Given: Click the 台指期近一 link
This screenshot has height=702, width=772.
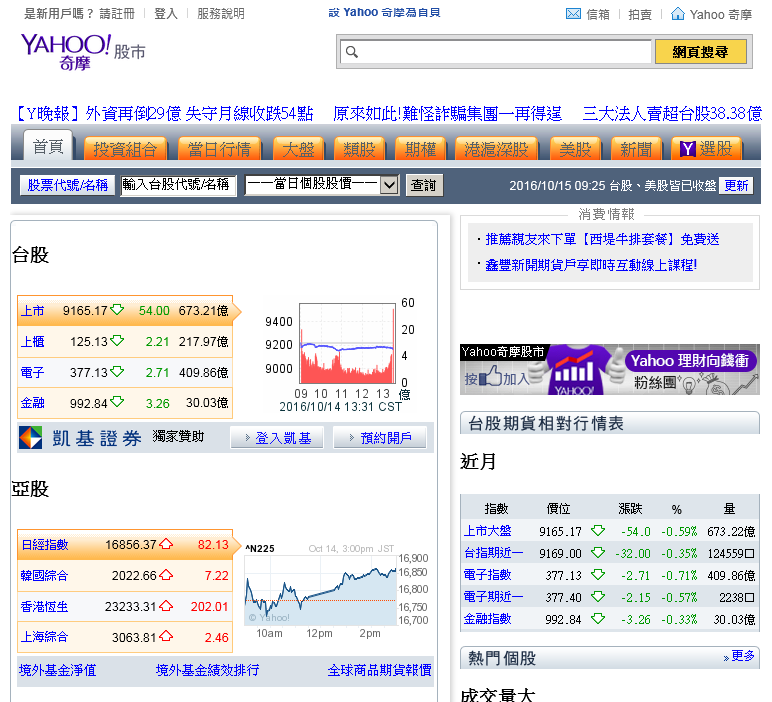Looking at the screenshot, I should tap(493, 553).
